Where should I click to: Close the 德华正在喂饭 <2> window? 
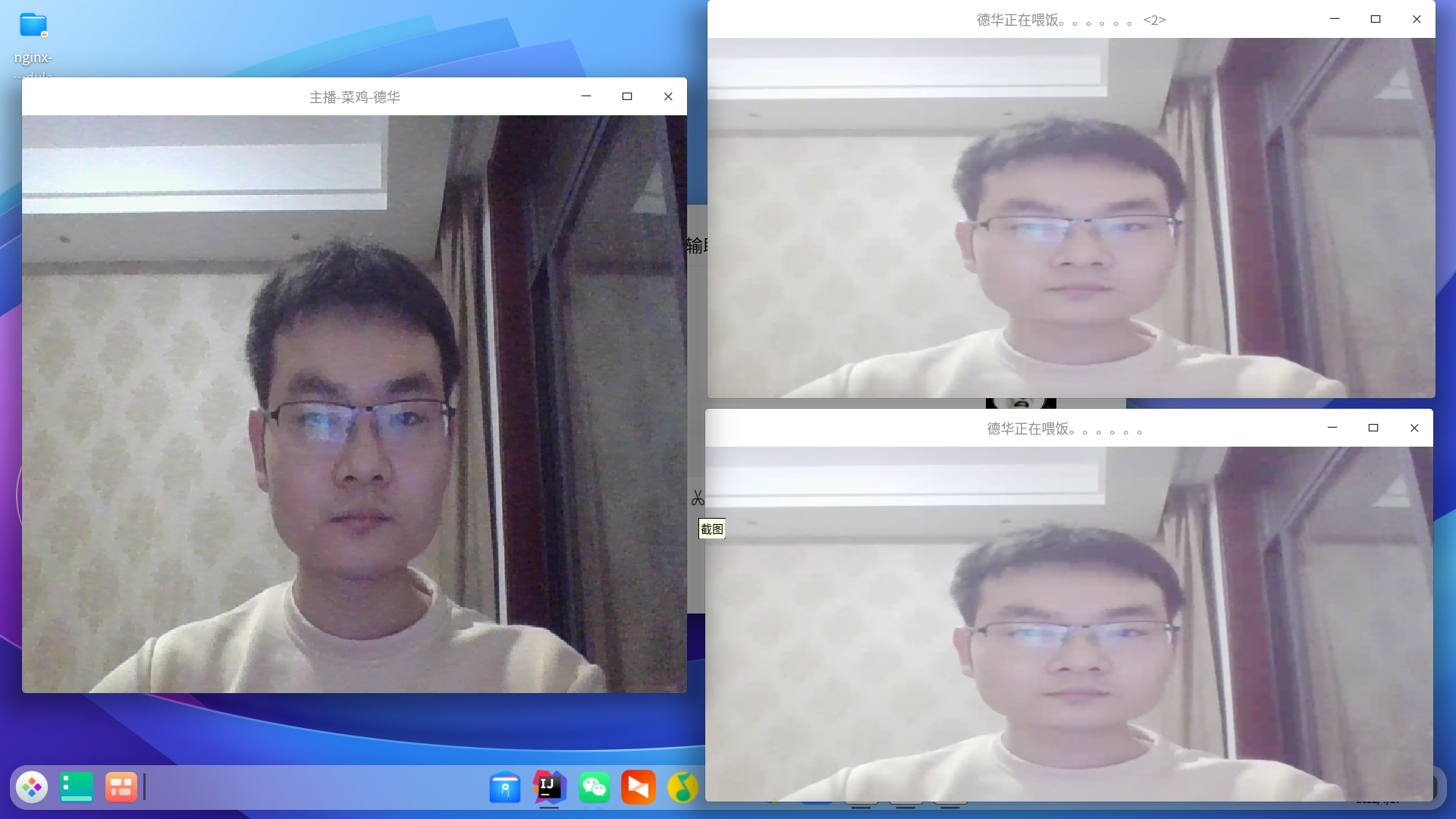tap(1417, 19)
